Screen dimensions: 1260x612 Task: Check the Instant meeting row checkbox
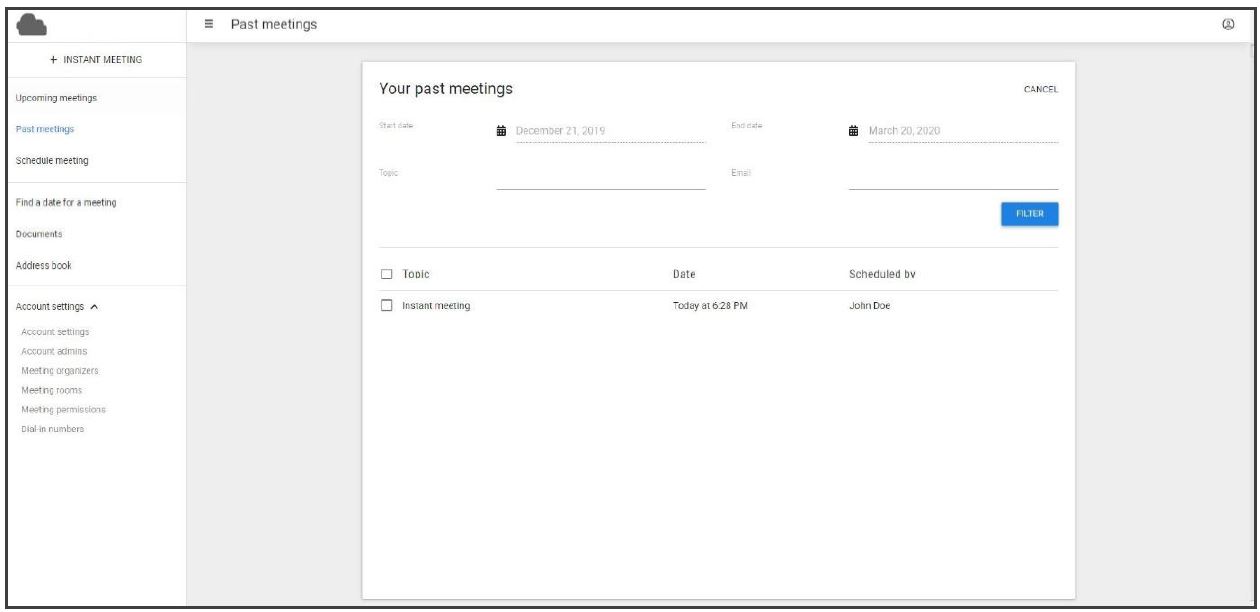386,306
